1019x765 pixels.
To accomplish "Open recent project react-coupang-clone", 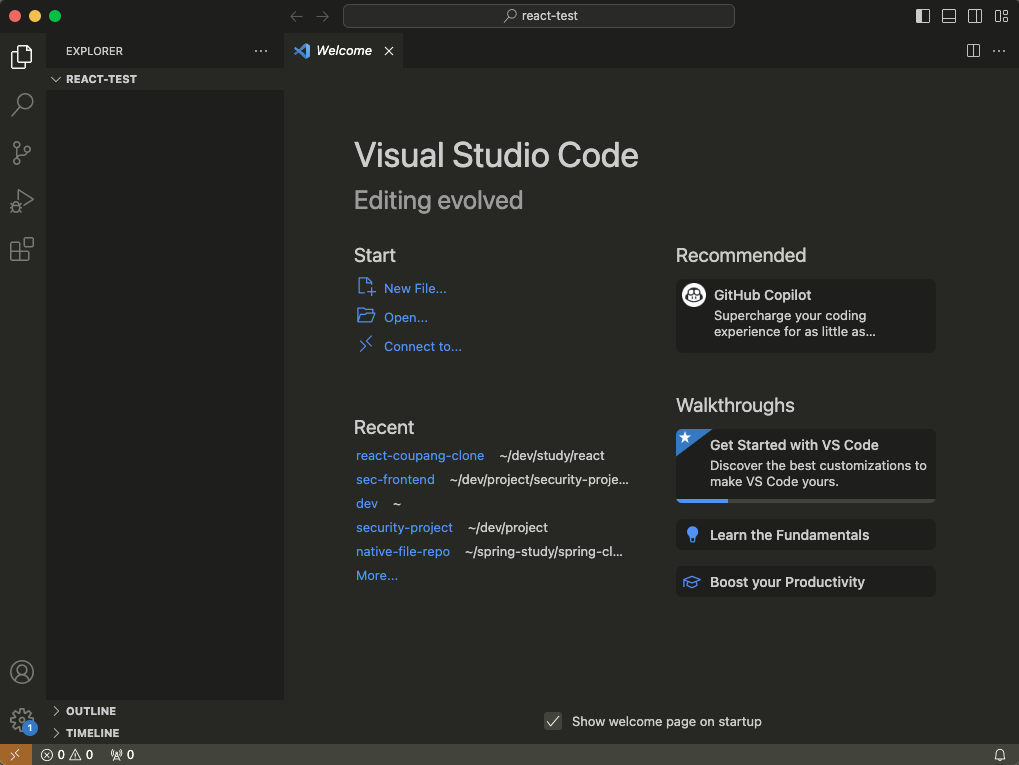I will (420, 456).
